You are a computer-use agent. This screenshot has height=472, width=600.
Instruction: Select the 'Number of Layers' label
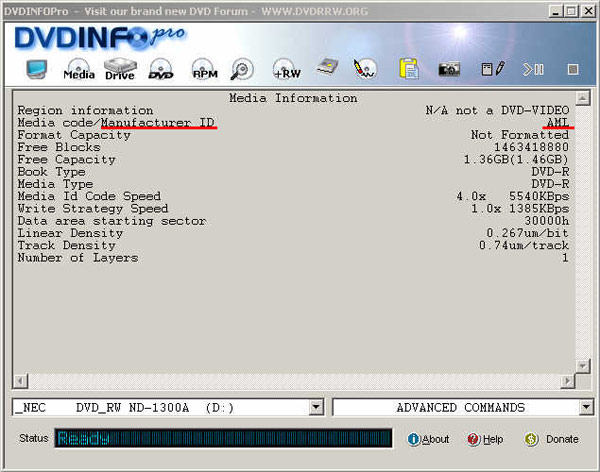[x=78, y=258]
